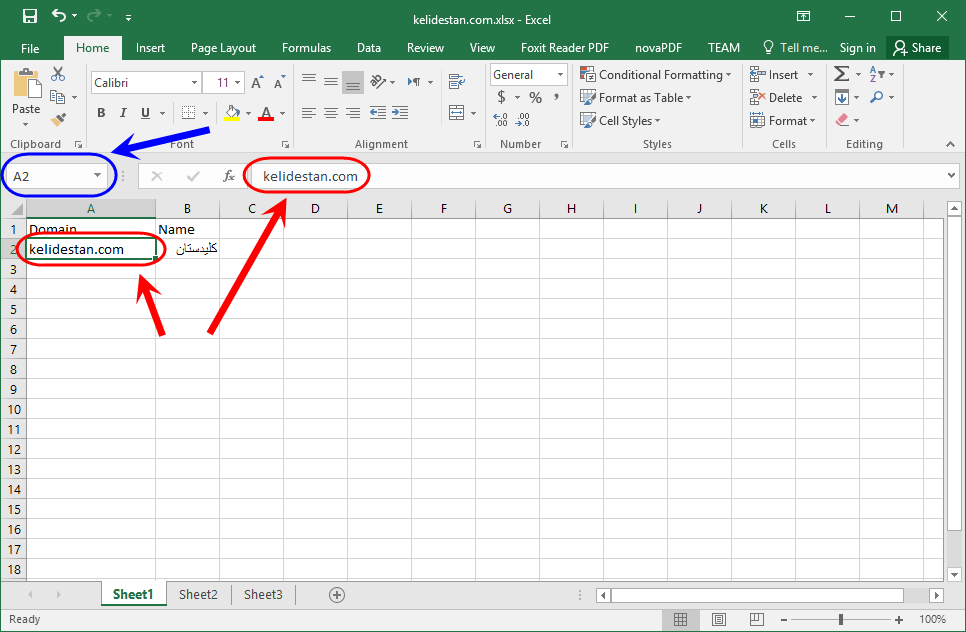Screen dimensions: 966x632
Task: Click the zoom slider handle
Action: pos(840,620)
